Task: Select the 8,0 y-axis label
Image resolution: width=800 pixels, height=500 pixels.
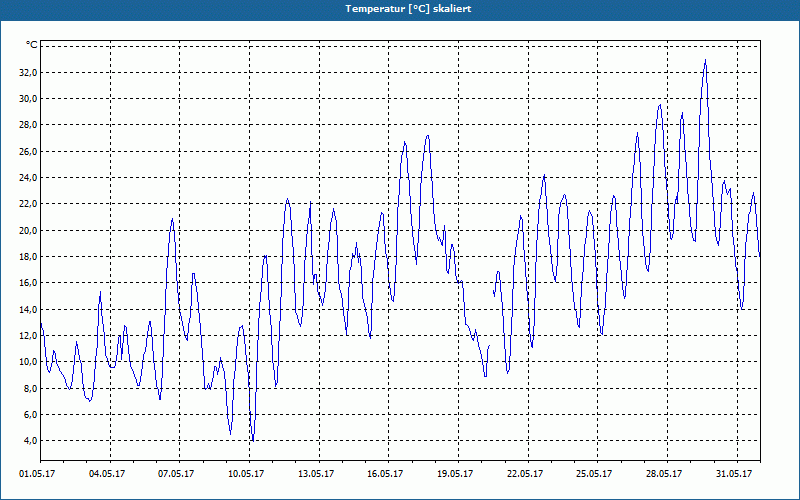Action: tap(30, 388)
